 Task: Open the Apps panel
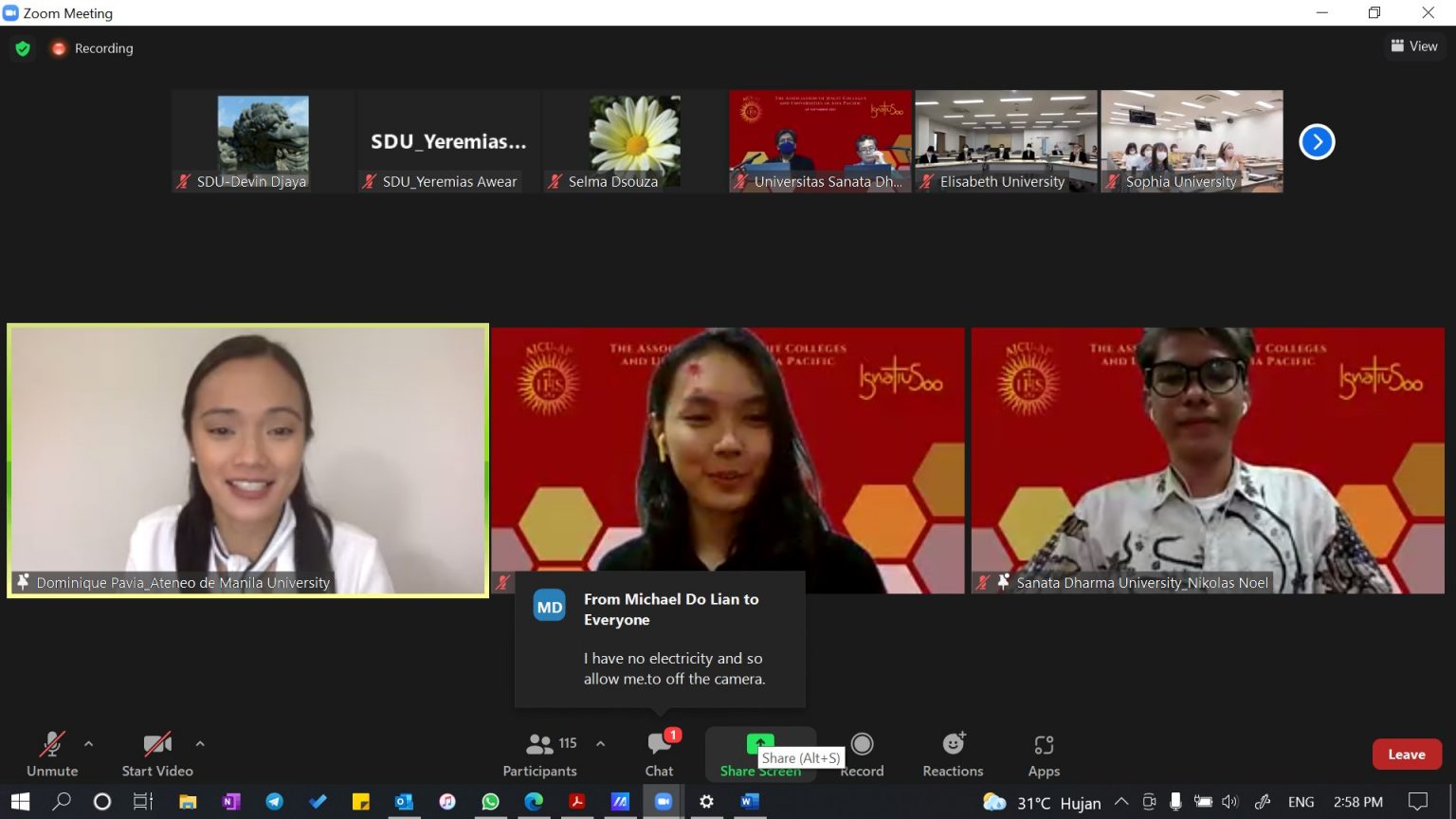(1043, 754)
